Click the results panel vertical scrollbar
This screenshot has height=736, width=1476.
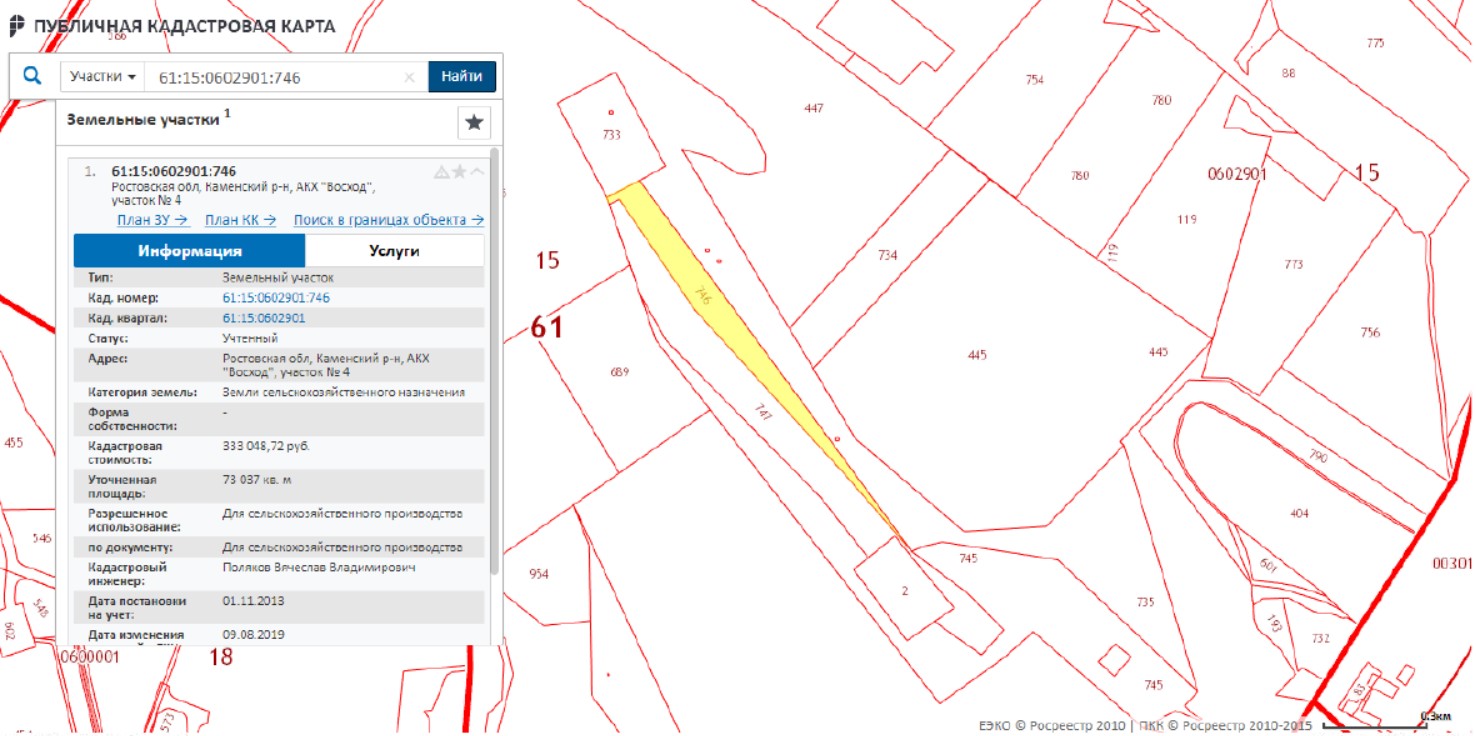click(494, 360)
